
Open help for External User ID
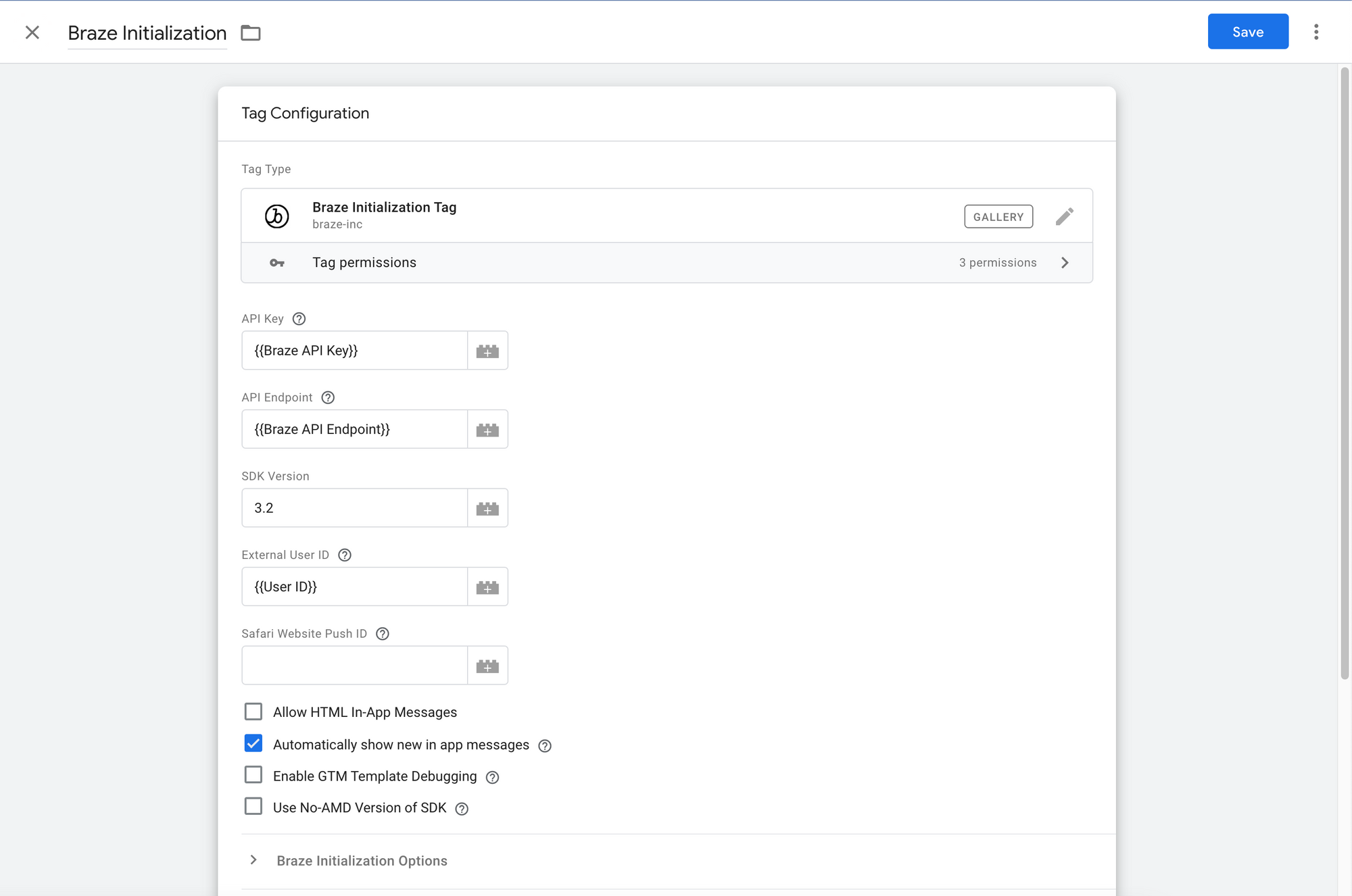(345, 555)
